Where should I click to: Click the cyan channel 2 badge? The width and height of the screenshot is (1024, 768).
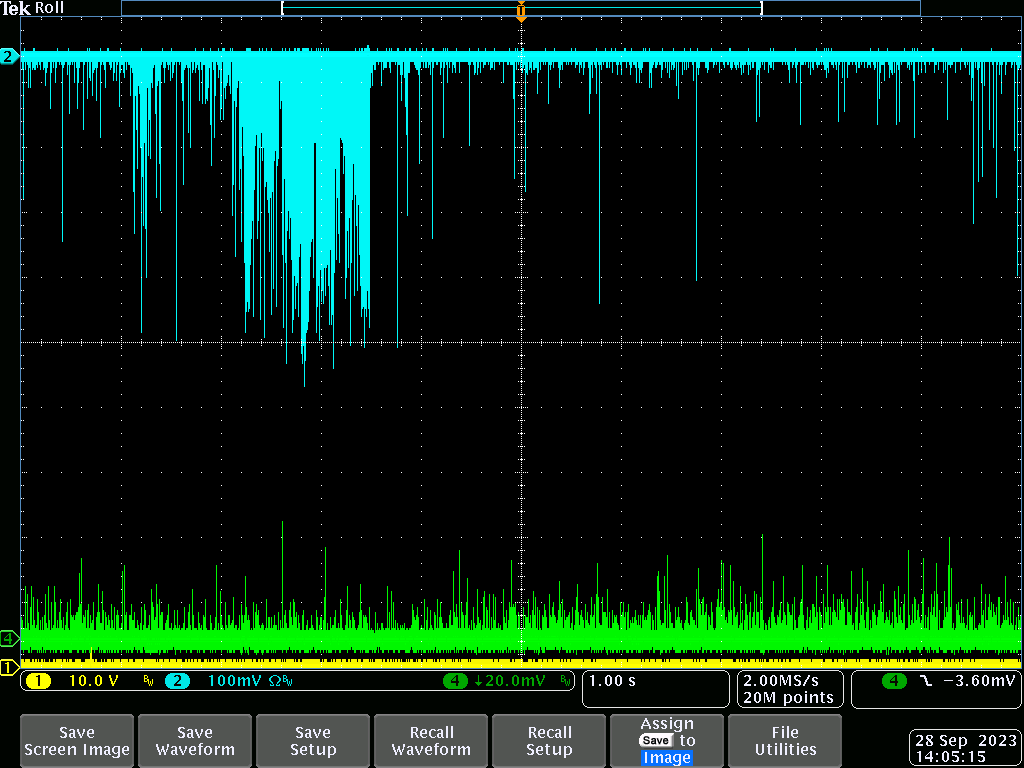[x=176, y=681]
